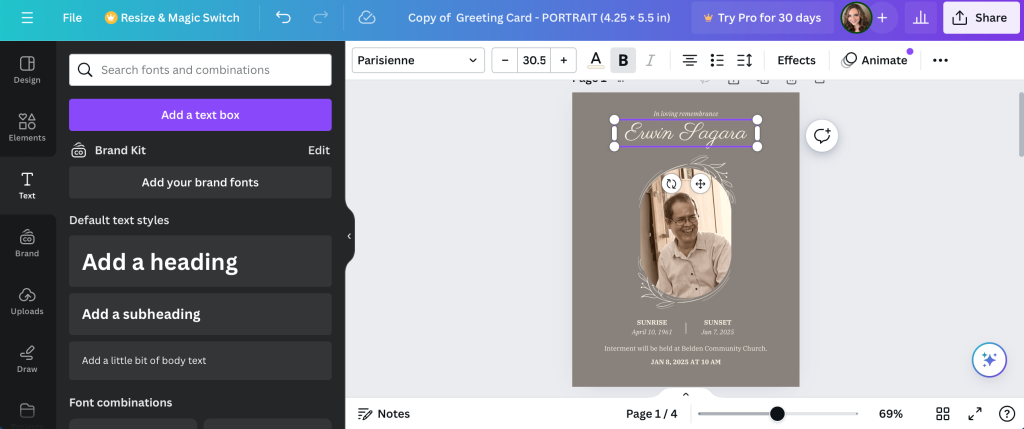Image resolution: width=1024 pixels, height=429 pixels.
Task: Select the SUNSET label text
Action: 718,323
